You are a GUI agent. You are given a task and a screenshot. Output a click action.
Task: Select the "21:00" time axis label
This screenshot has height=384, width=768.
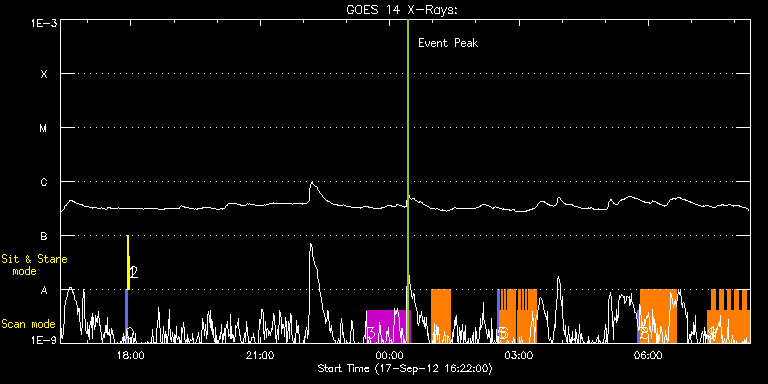[260, 355]
